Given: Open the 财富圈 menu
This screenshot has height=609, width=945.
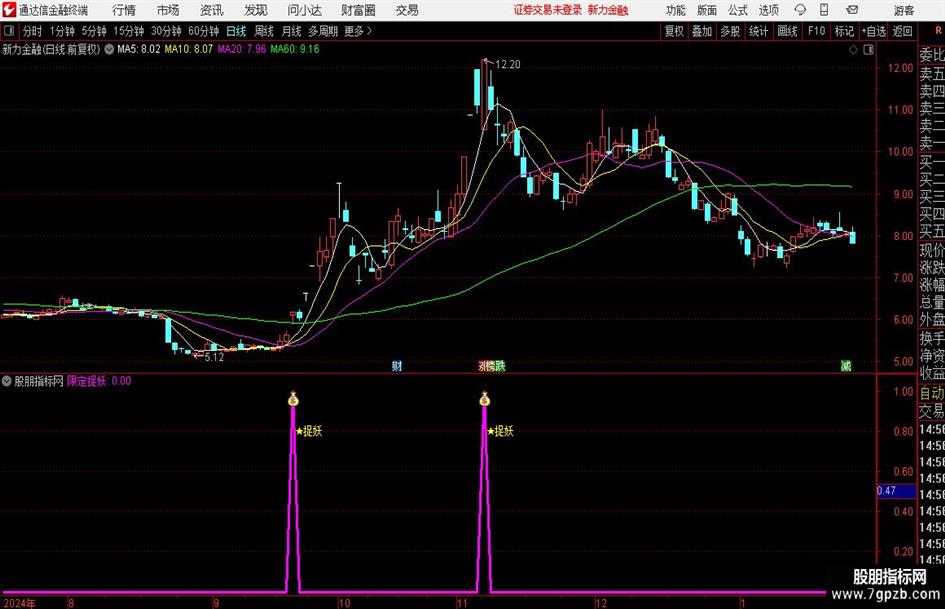Looking at the screenshot, I should [x=358, y=10].
